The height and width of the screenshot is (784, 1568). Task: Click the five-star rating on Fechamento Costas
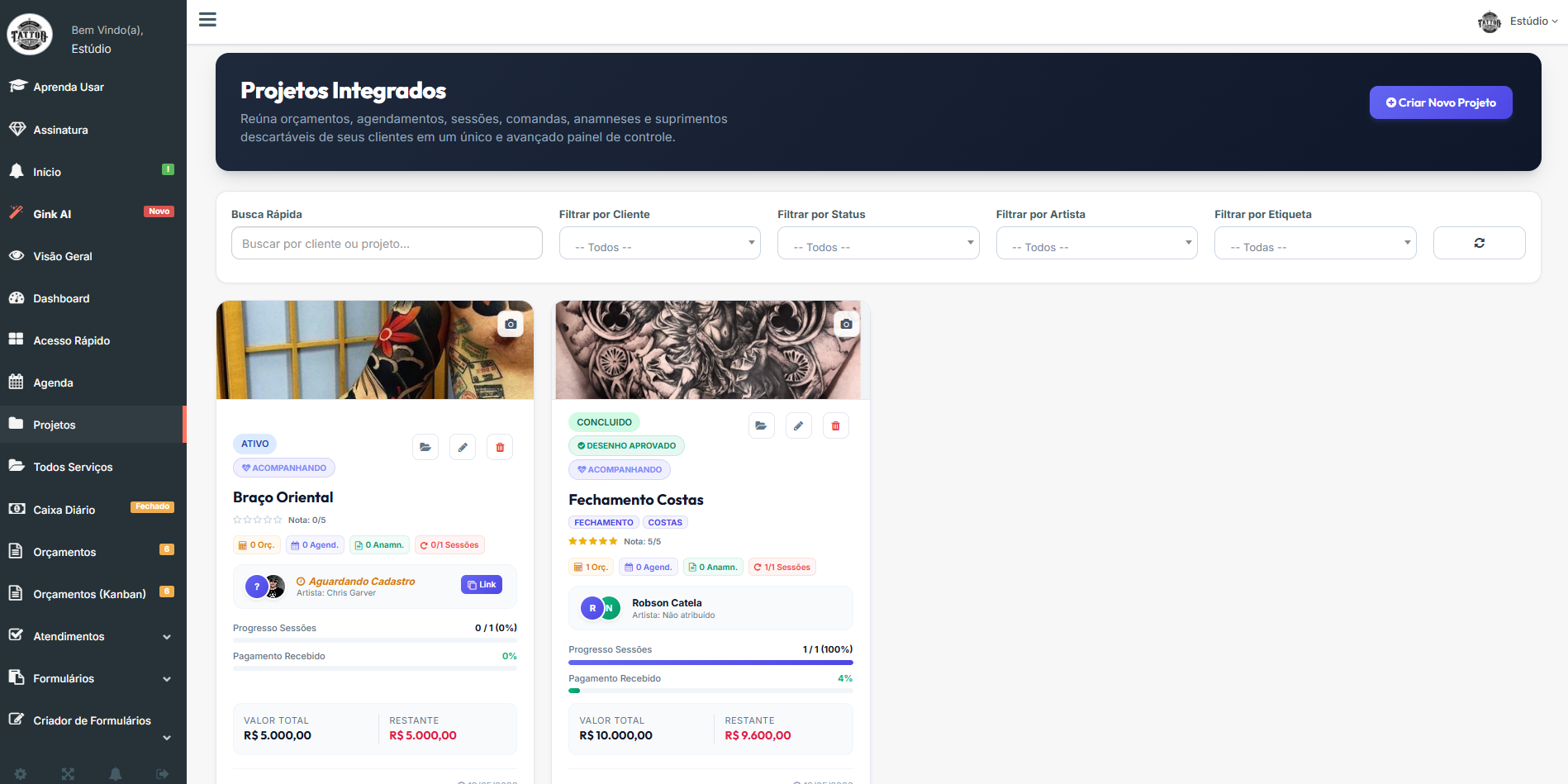point(593,541)
